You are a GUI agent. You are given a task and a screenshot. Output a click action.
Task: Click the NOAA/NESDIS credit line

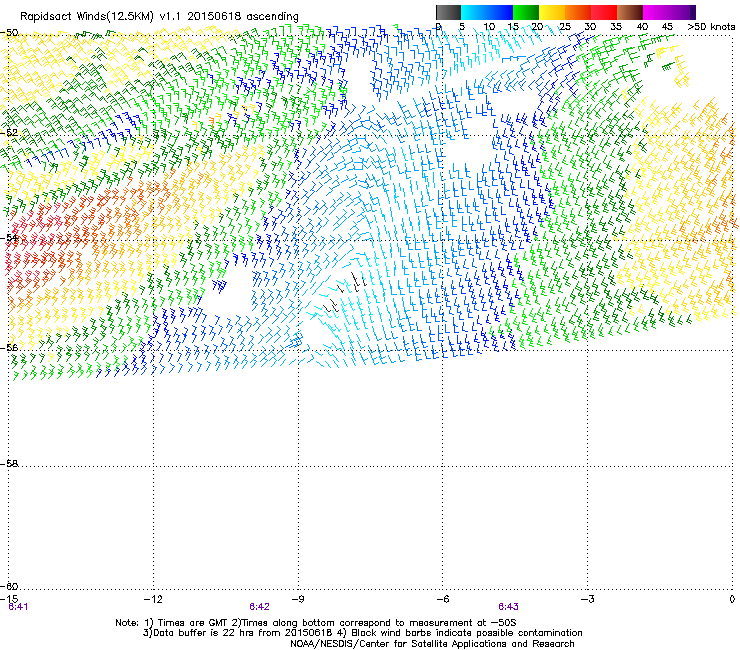432,644
